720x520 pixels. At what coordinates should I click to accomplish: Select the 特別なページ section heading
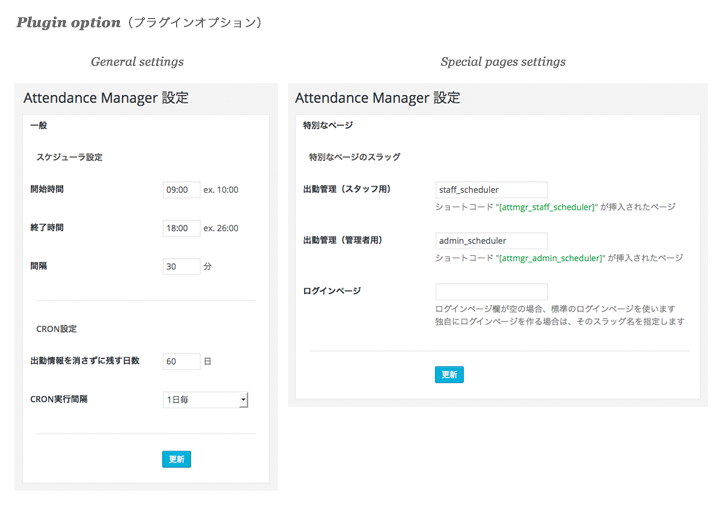(328, 125)
